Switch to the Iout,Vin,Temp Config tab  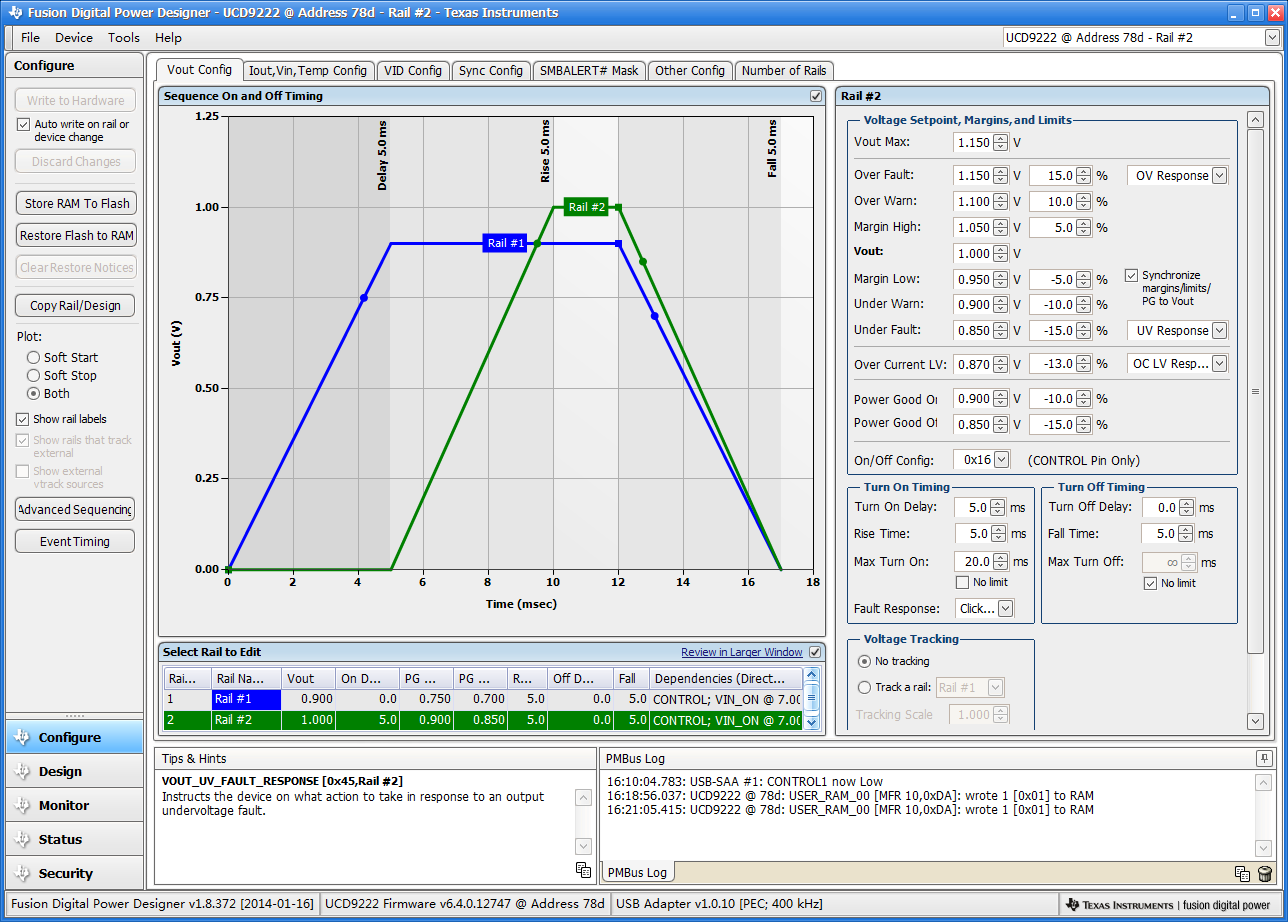308,71
